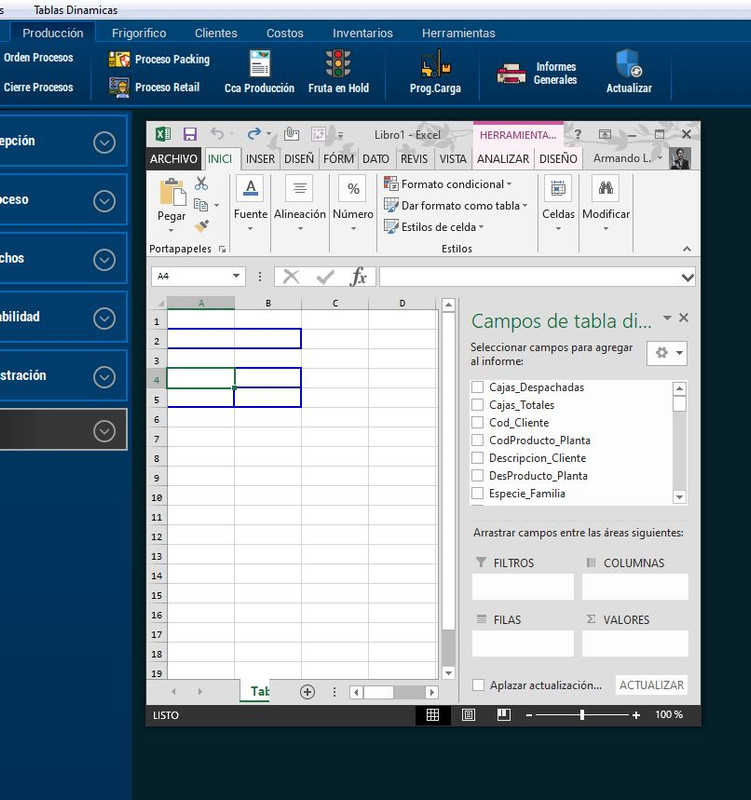Open the Modificar binoculars group

click(x=606, y=204)
